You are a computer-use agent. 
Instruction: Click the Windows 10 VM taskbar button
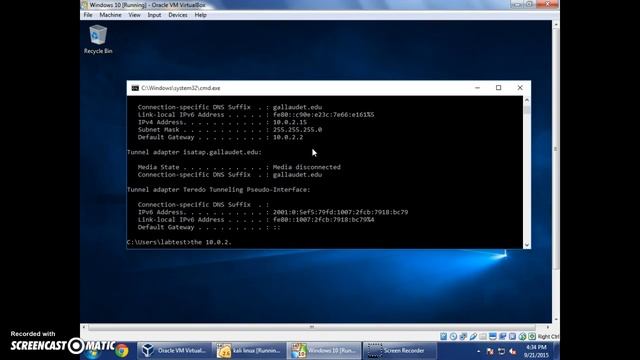tap(324, 351)
